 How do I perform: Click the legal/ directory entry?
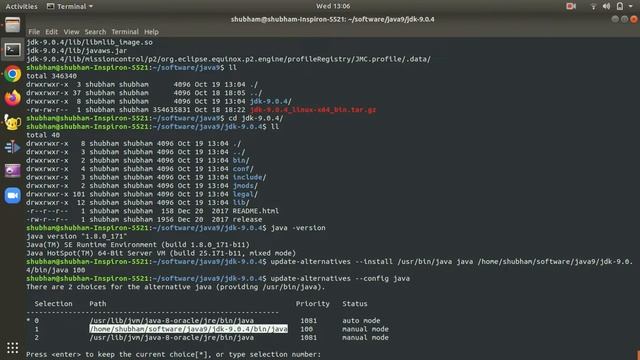tap(245, 194)
